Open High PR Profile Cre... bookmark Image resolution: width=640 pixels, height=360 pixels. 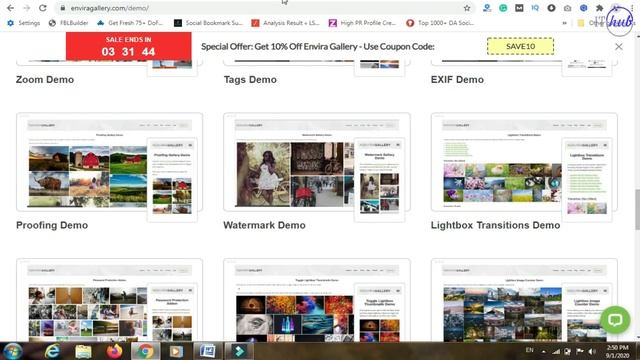click(362, 23)
